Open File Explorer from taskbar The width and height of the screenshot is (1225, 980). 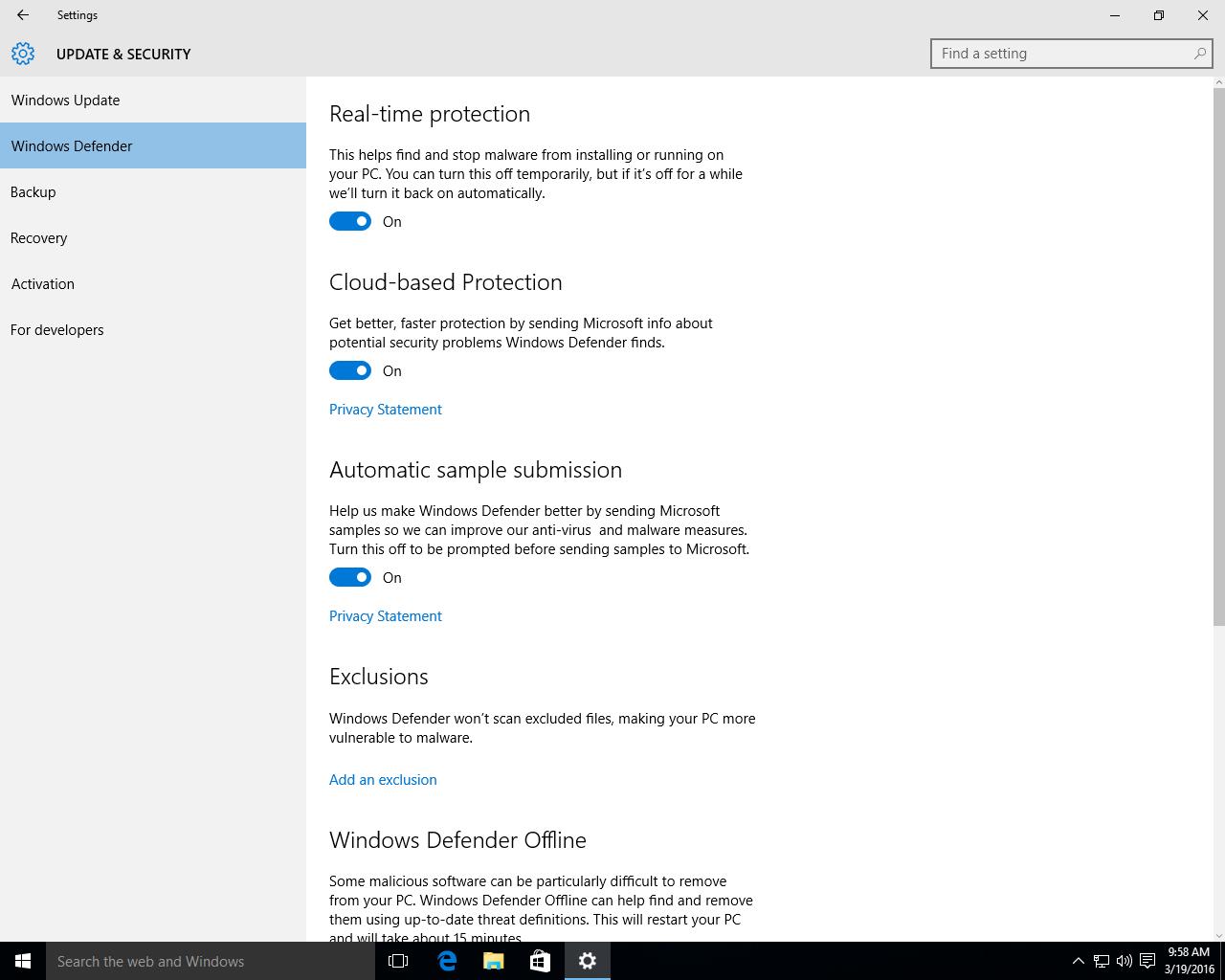point(493,961)
